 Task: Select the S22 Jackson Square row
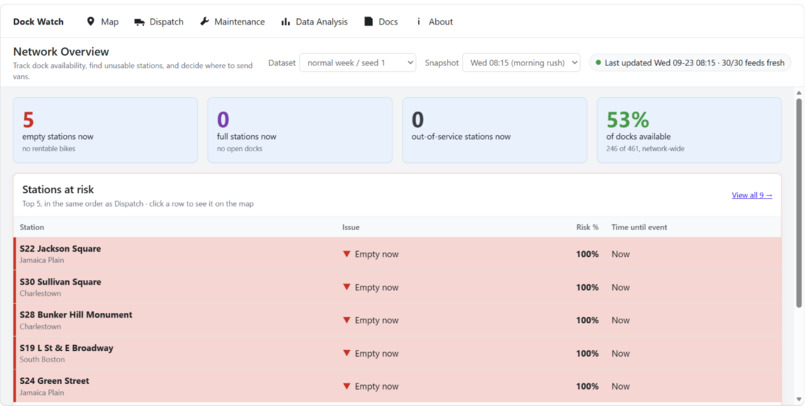tap(397, 254)
